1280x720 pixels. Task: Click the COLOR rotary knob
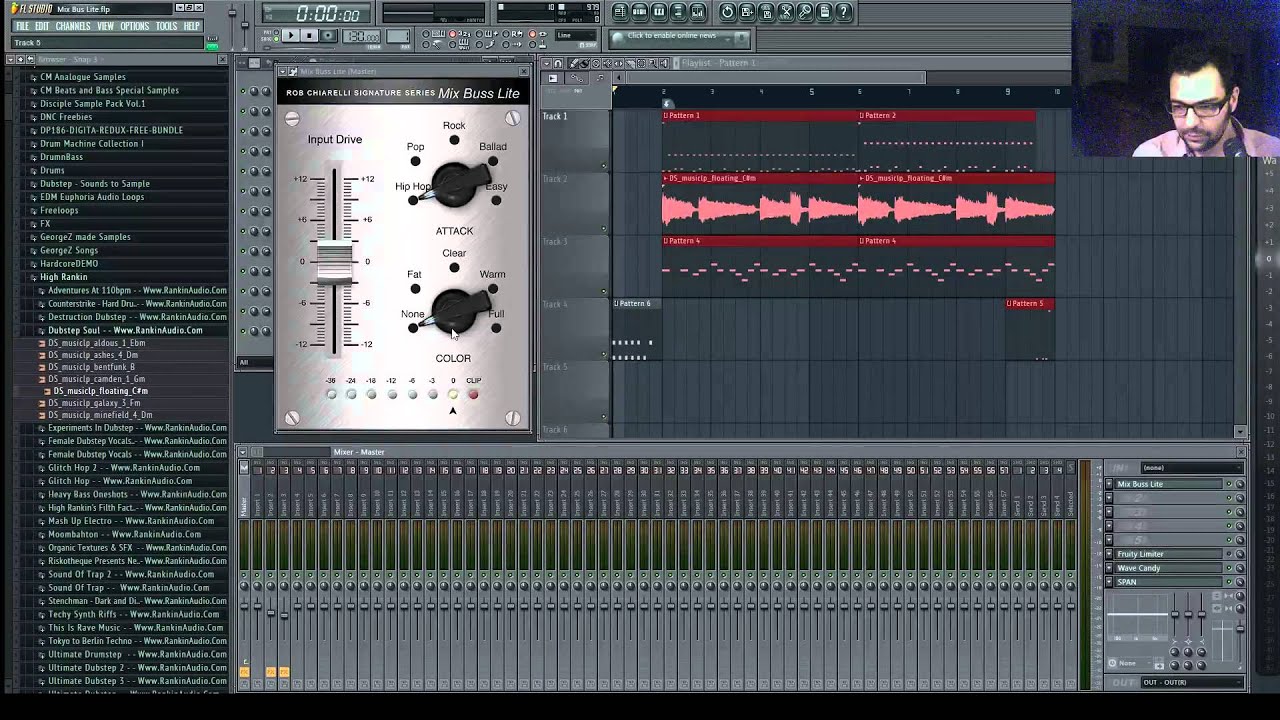click(455, 312)
